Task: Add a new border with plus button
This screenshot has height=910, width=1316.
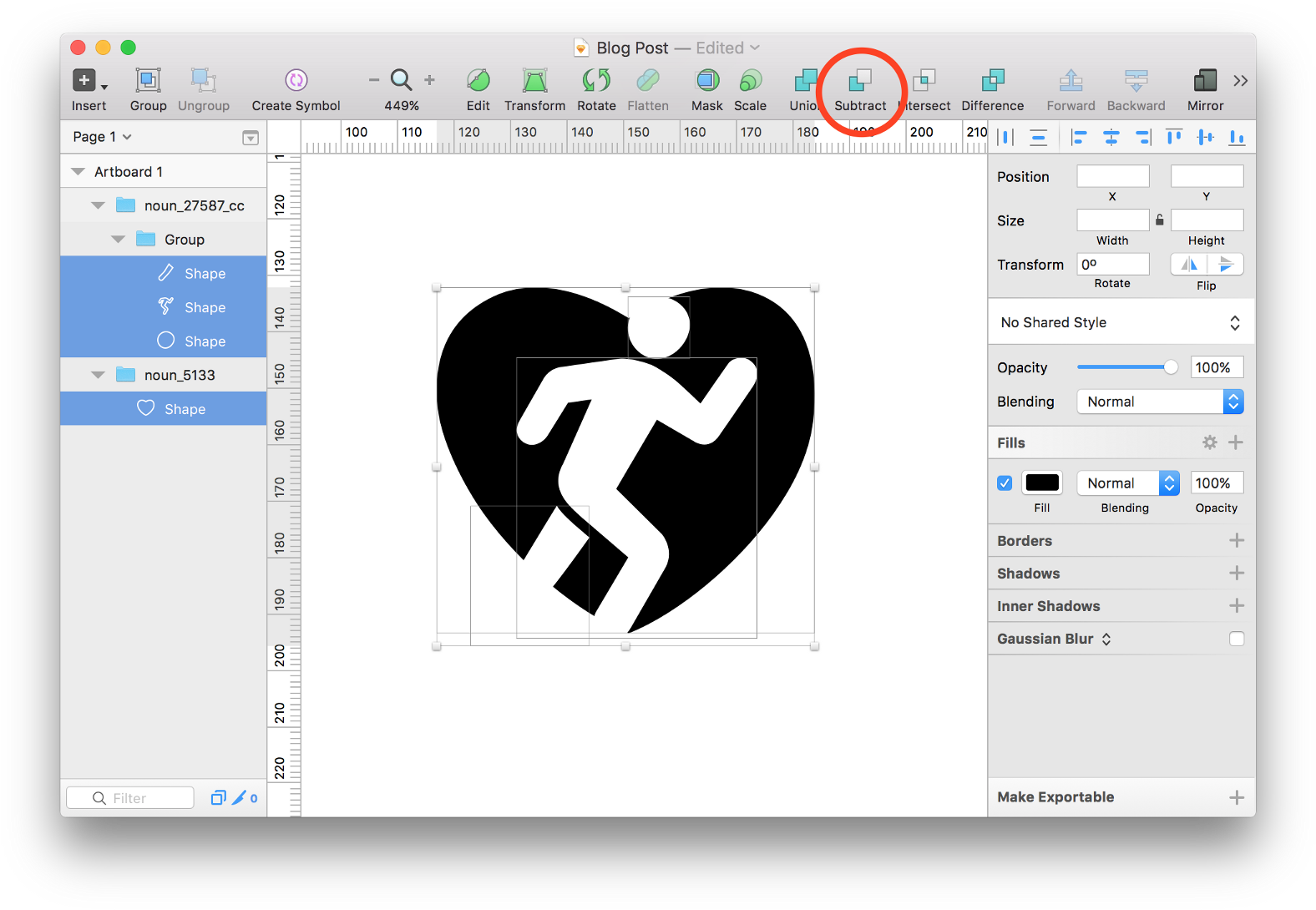Action: click(x=1237, y=541)
